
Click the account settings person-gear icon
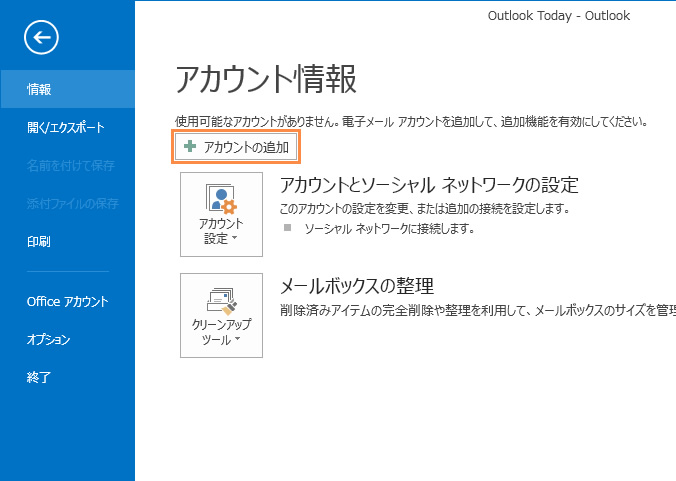coord(221,199)
